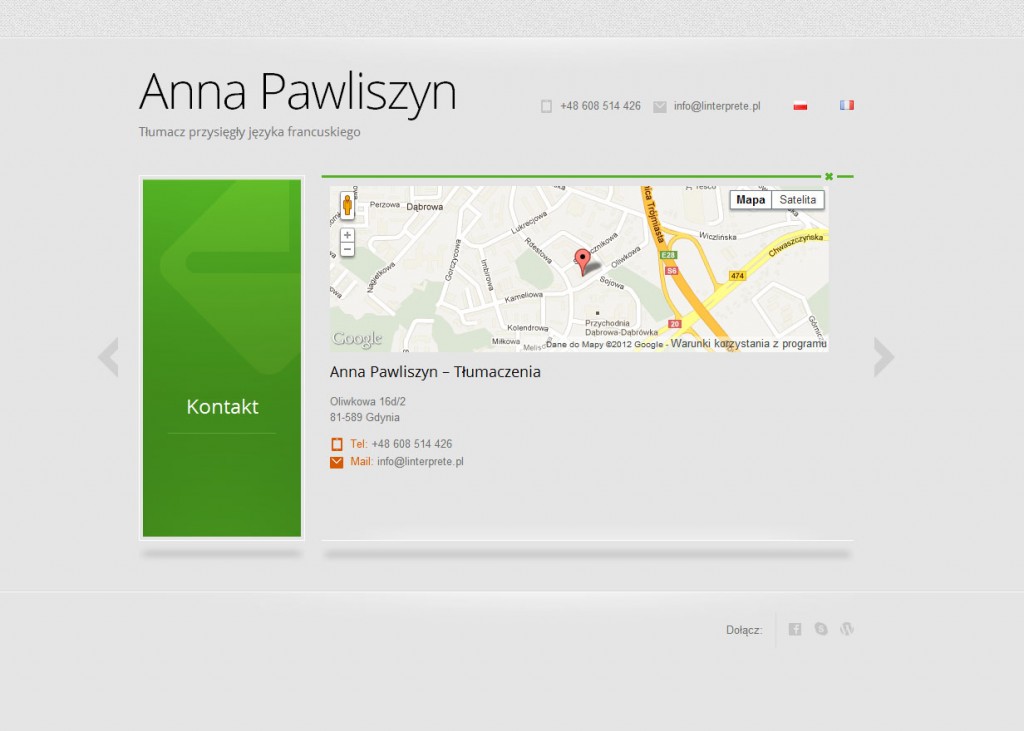Go to previous slide with left arrow

click(x=108, y=357)
